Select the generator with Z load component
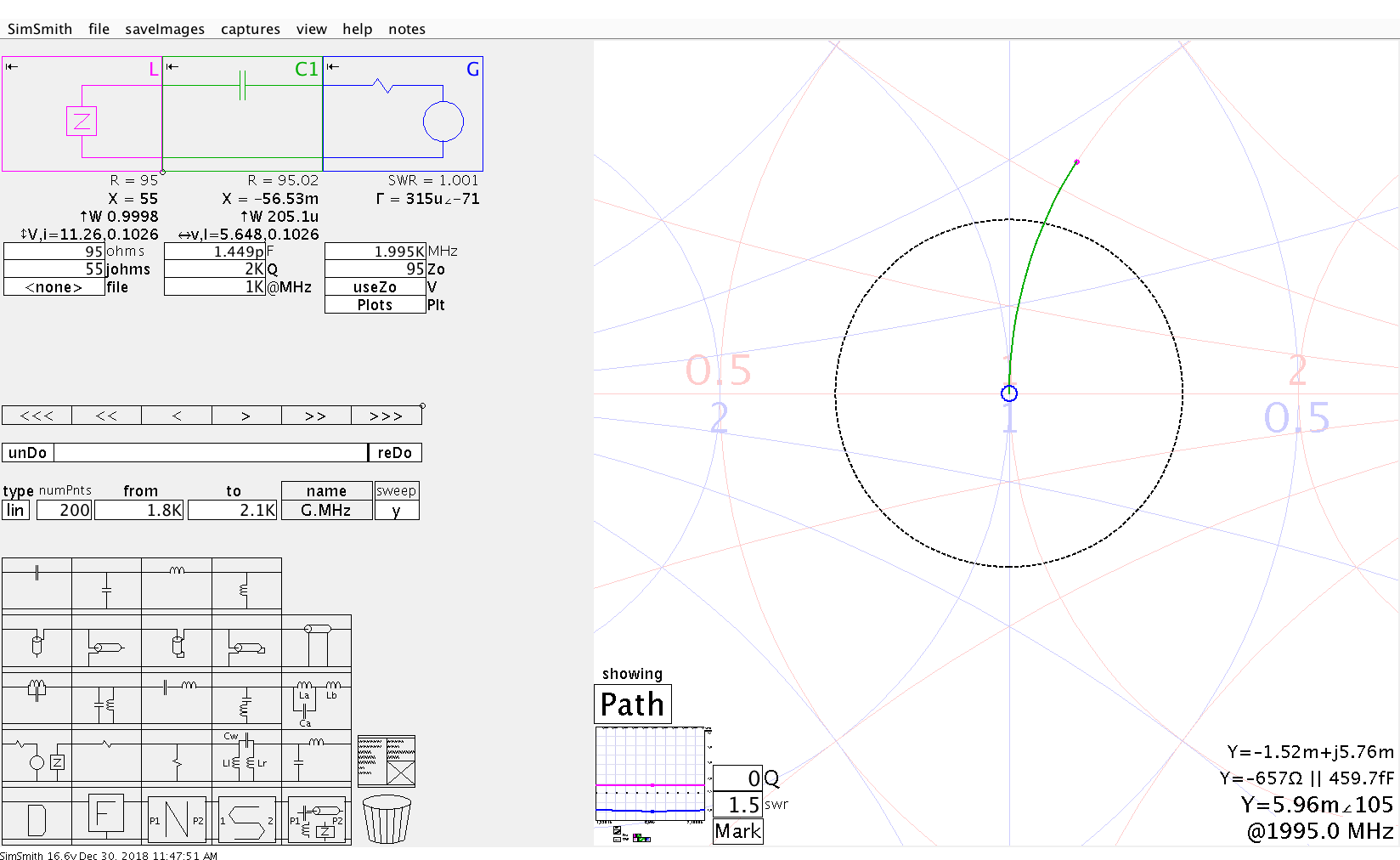Screen dimensions: 1400x860 pos(37,755)
